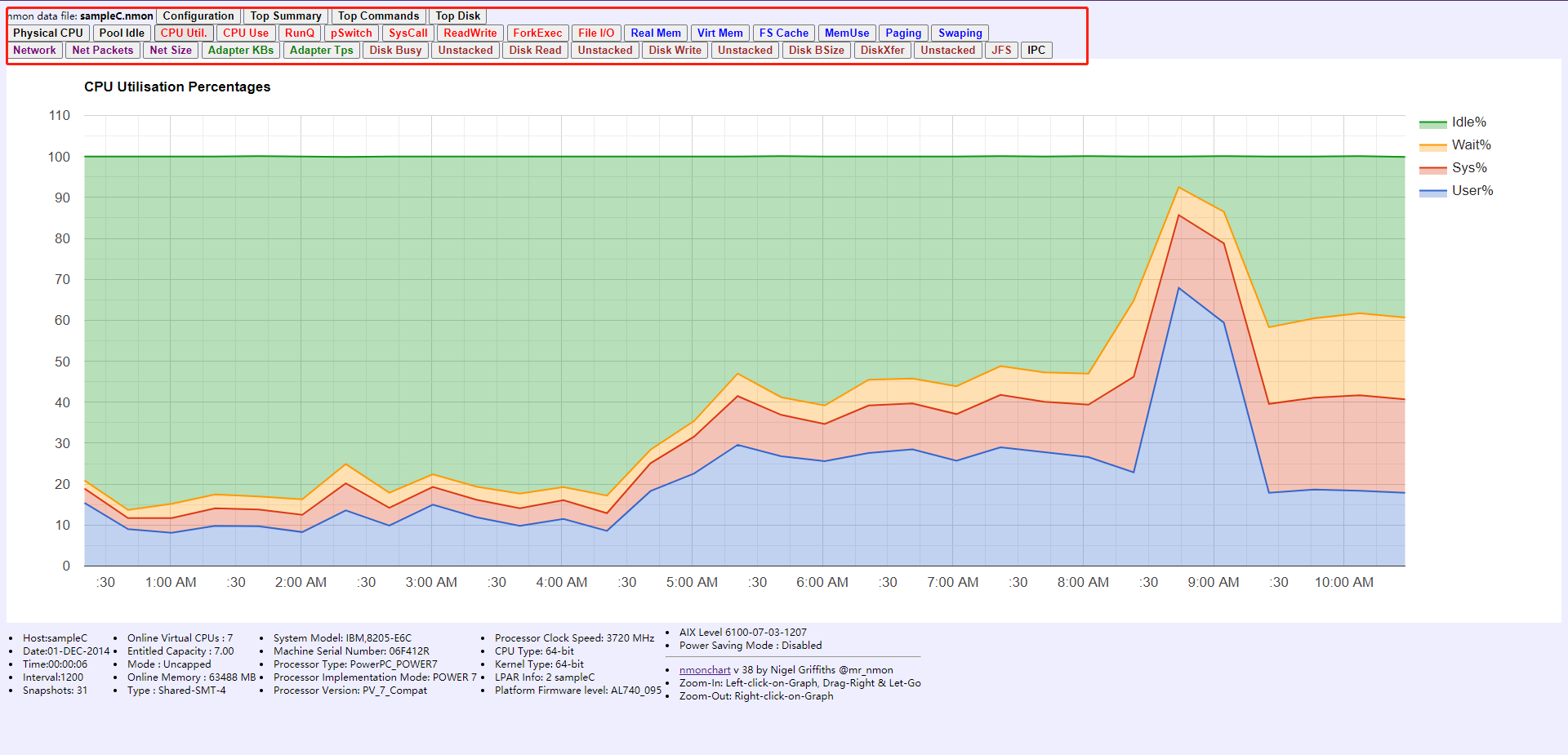
Task: Switch to the Network chart
Action: click(x=34, y=50)
